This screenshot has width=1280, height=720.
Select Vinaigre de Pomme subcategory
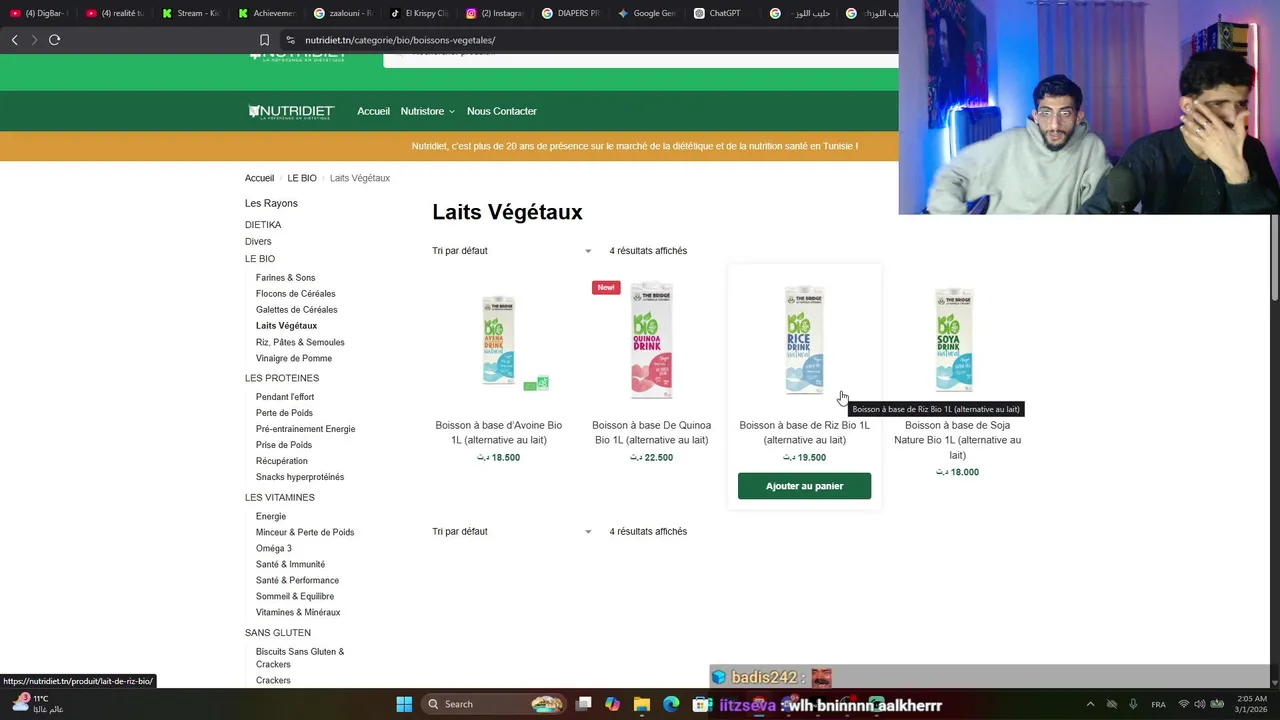pyautogui.click(x=294, y=358)
